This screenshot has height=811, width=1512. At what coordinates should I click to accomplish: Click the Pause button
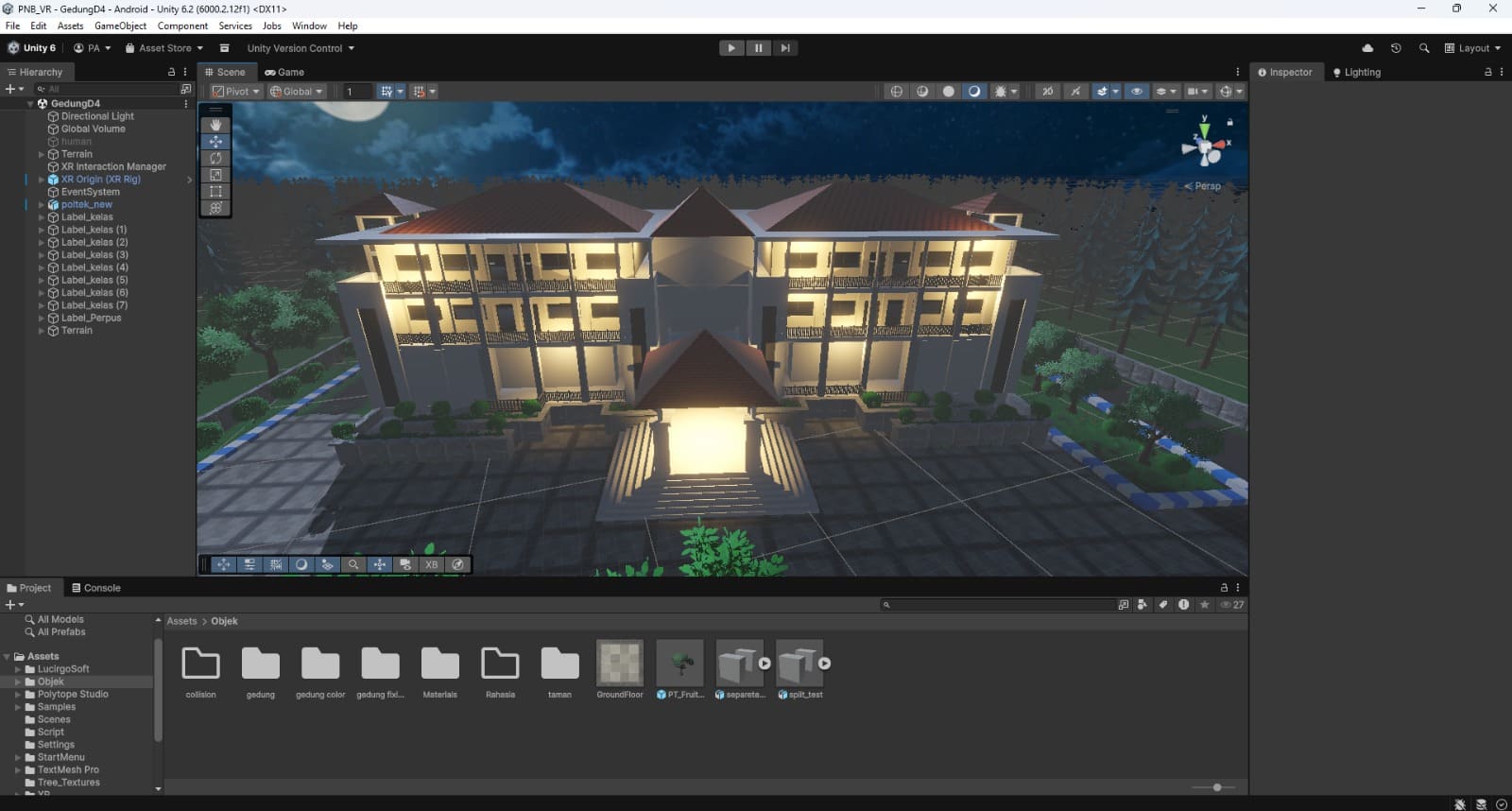pyautogui.click(x=758, y=48)
